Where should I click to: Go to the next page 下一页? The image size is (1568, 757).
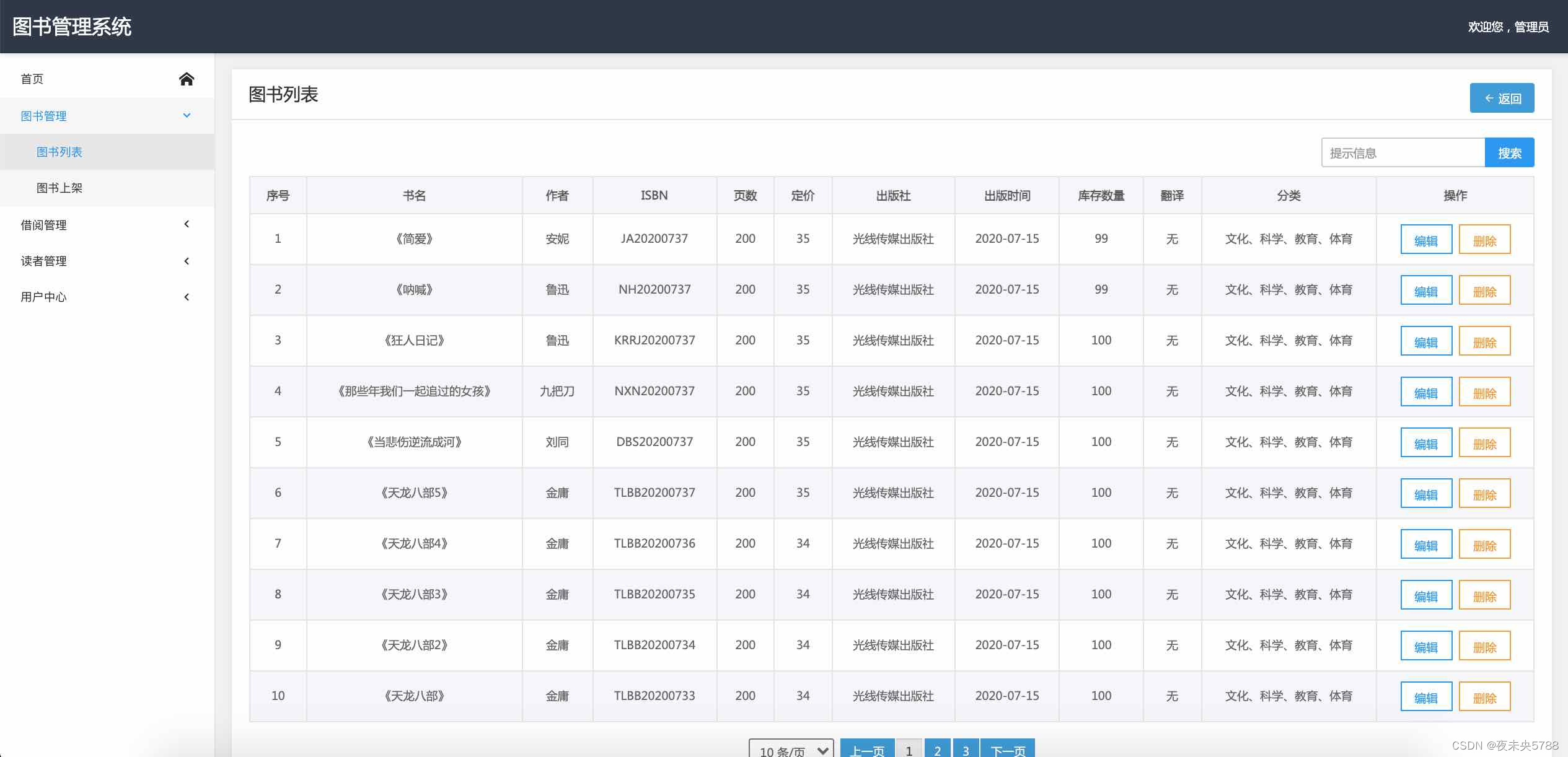(x=1008, y=748)
